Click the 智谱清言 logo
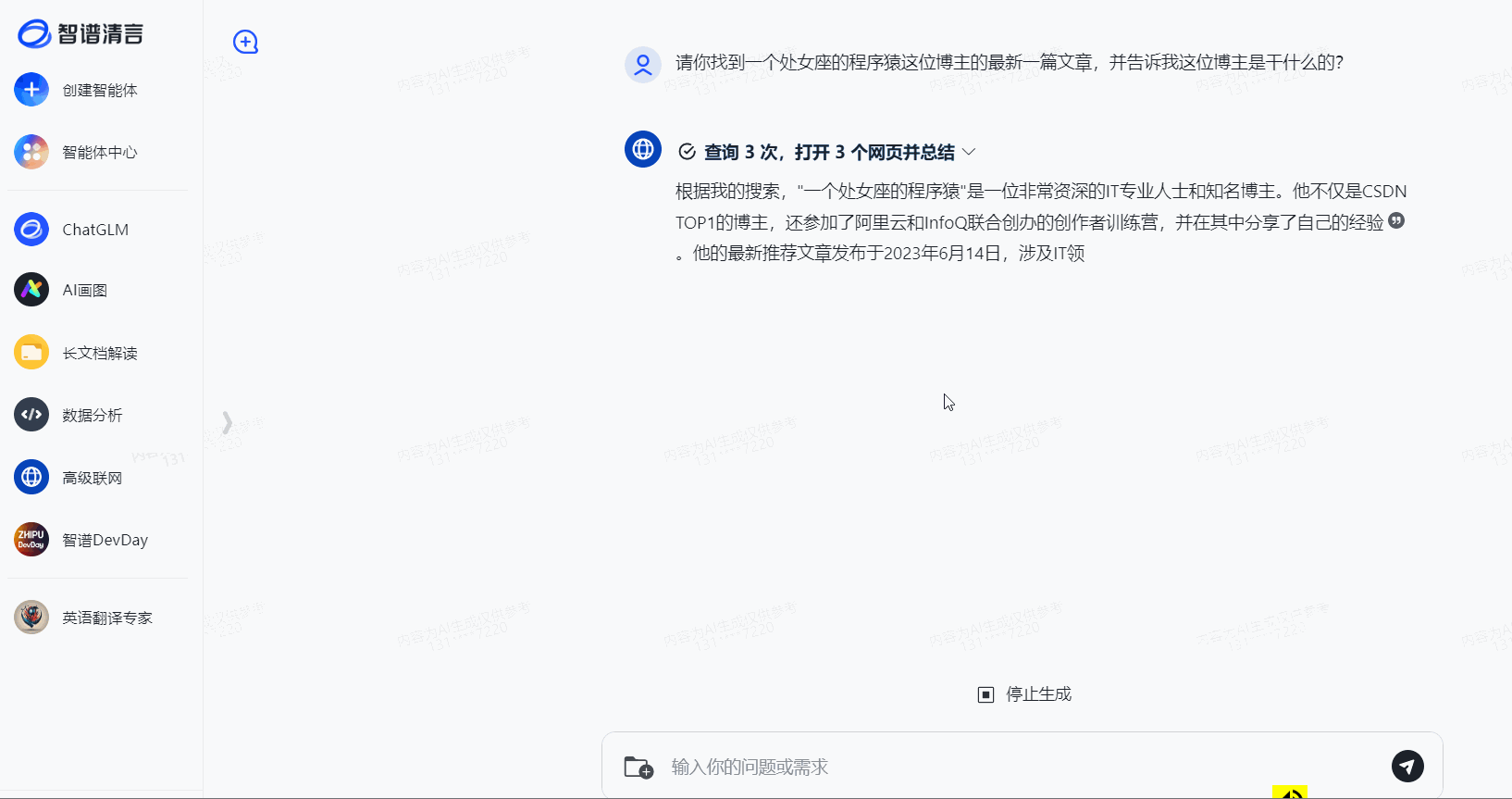 point(81,34)
